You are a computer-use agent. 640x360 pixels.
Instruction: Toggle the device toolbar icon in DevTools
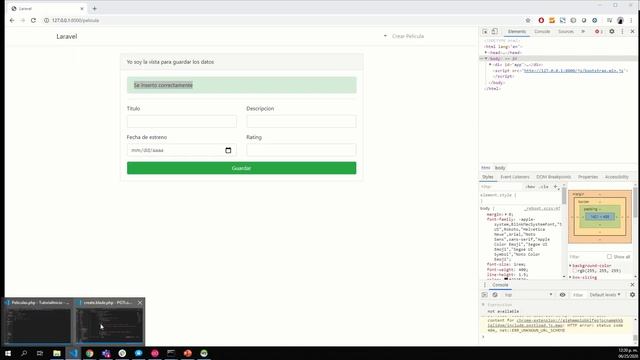coord(494,31)
